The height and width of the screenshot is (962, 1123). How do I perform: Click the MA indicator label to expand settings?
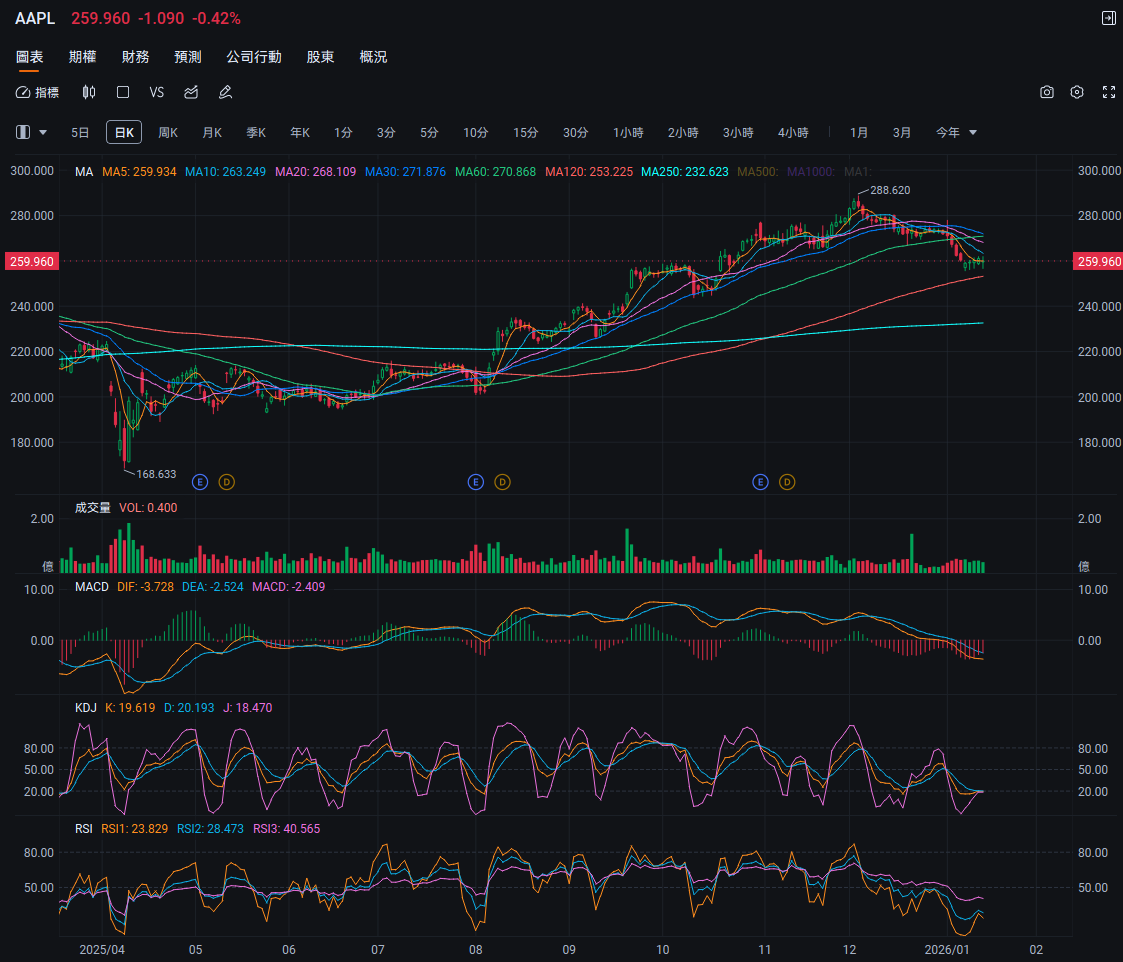[x=84, y=172]
